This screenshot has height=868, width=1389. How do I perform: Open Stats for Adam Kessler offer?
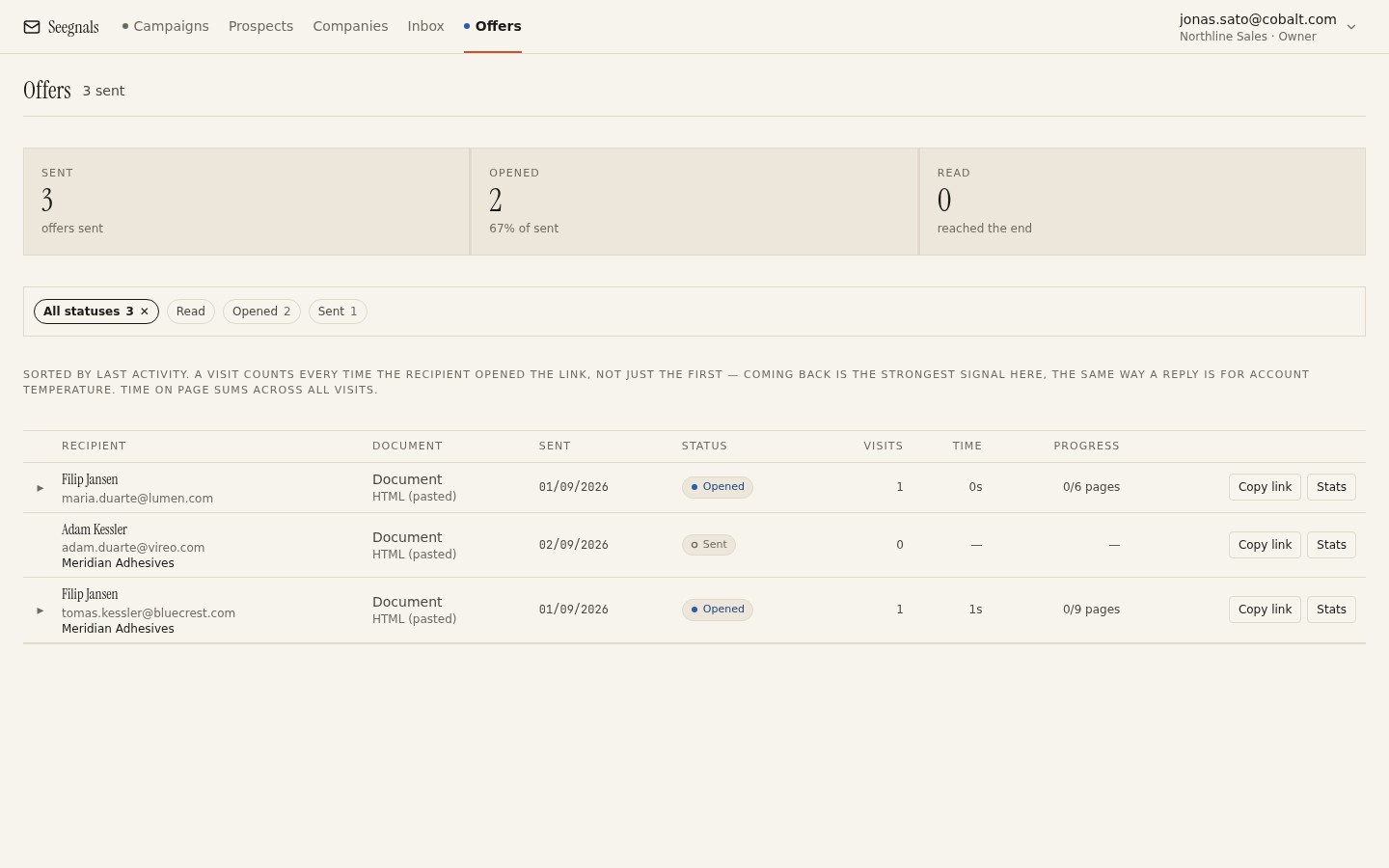pos(1331,545)
